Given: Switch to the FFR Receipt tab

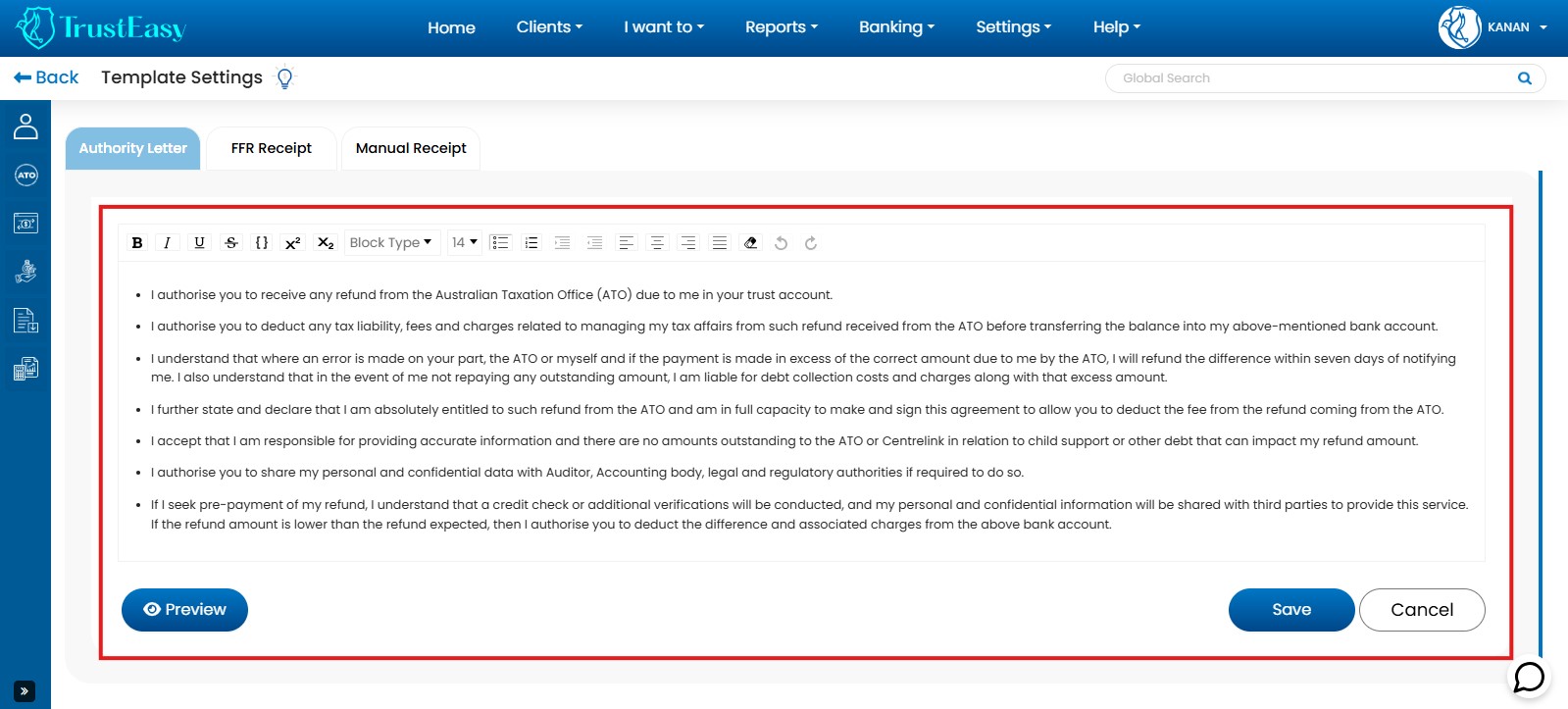Looking at the screenshot, I should 271,148.
